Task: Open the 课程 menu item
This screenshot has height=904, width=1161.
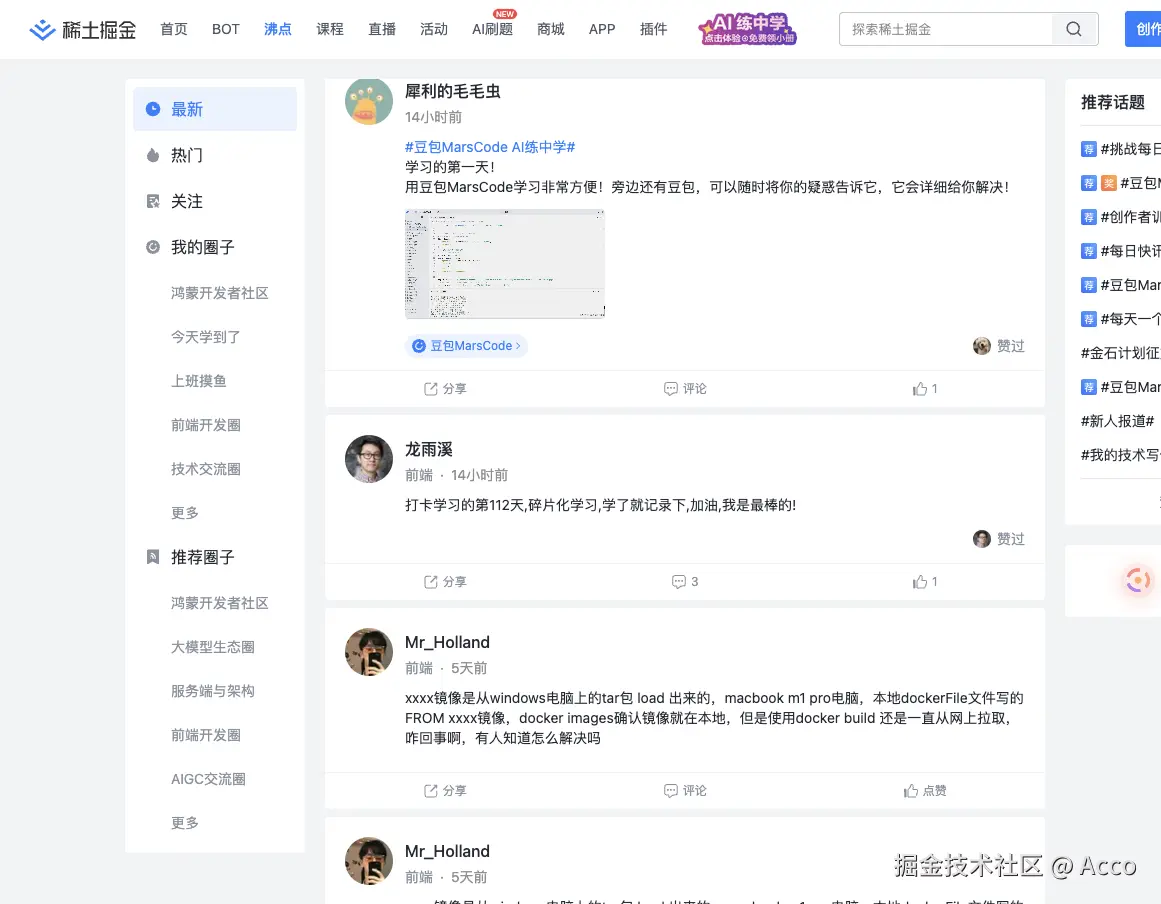Action: pyautogui.click(x=330, y=29)
